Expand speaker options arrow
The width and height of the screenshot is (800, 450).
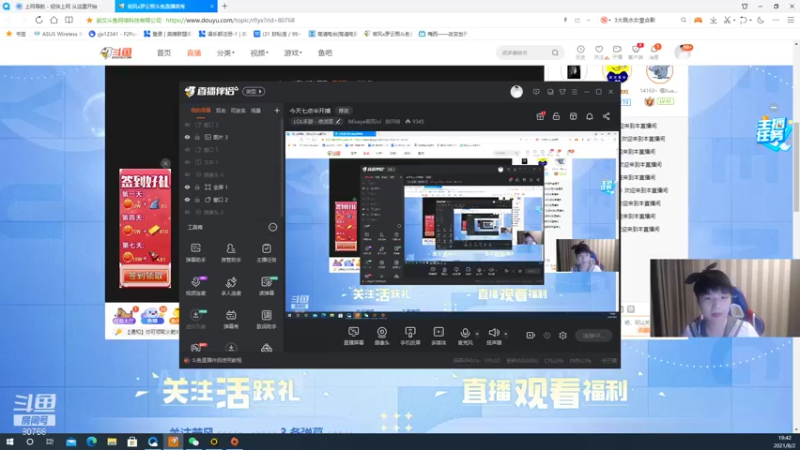click(x=506, y=334)
